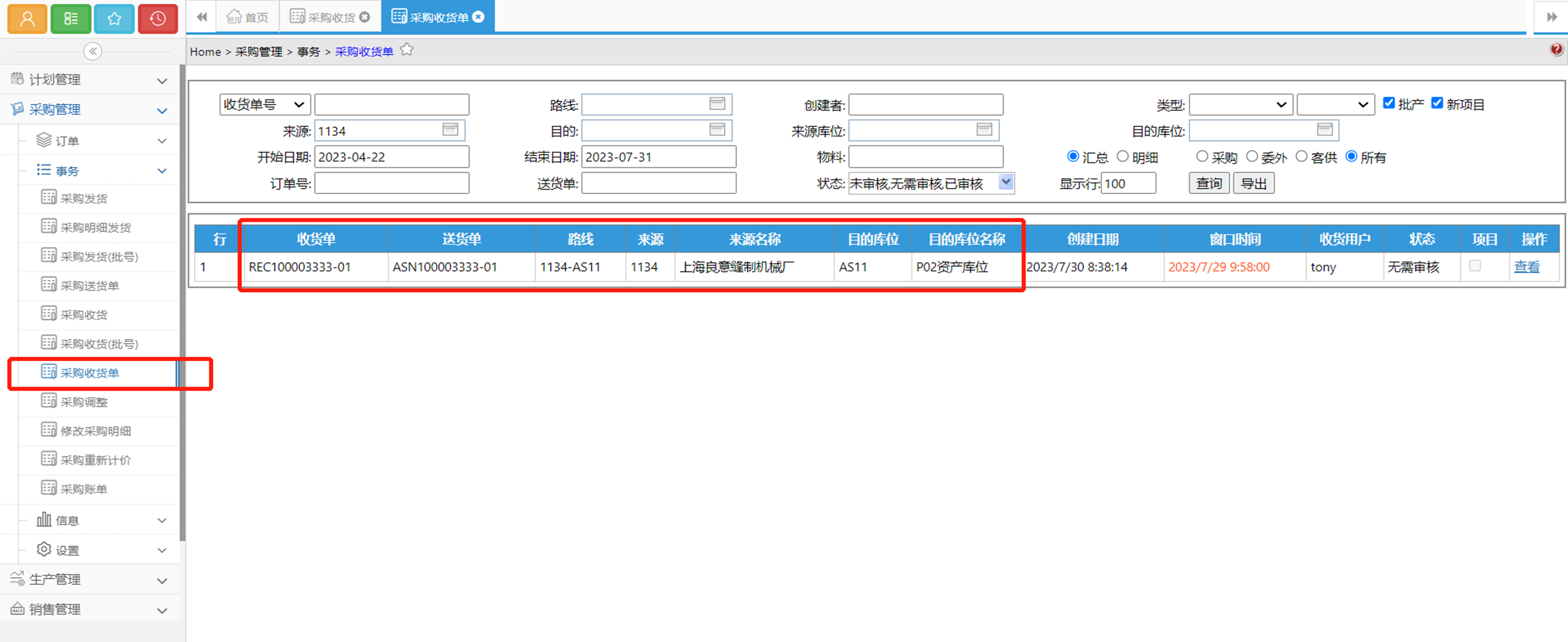Open the 收货单号 search-type dropdown

pos(265,105)
